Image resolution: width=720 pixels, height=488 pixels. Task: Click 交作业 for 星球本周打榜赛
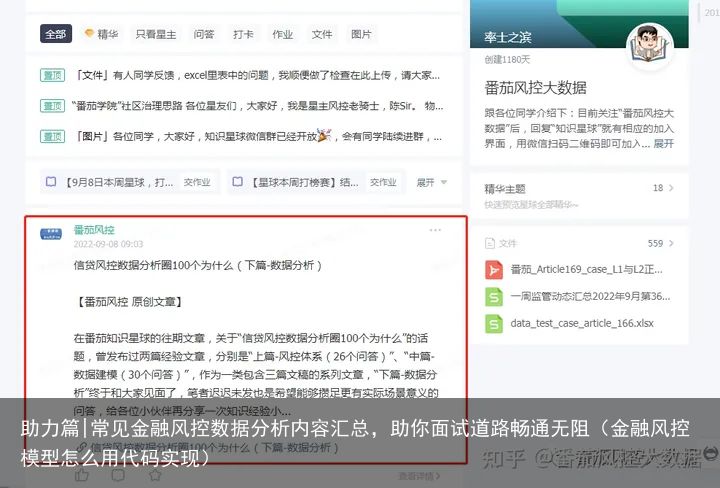click(383, 182)
